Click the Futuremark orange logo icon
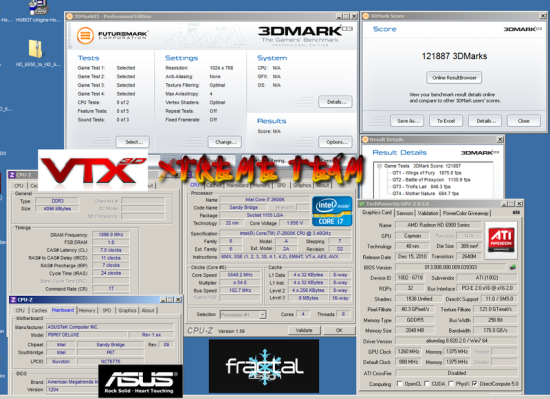The image size is (550, 399). coord(85,35)
